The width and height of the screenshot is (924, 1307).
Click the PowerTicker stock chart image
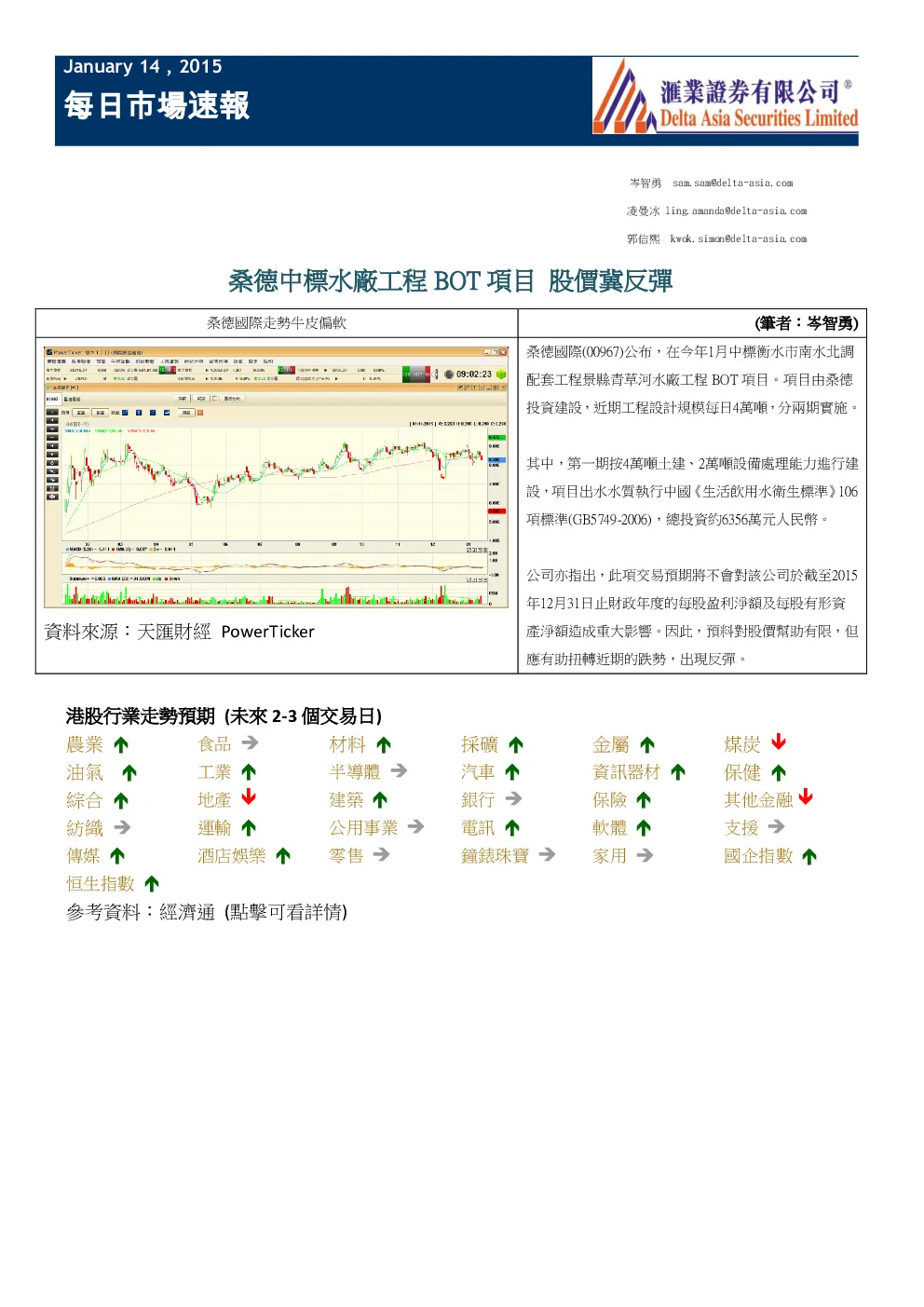click(276, 477)
